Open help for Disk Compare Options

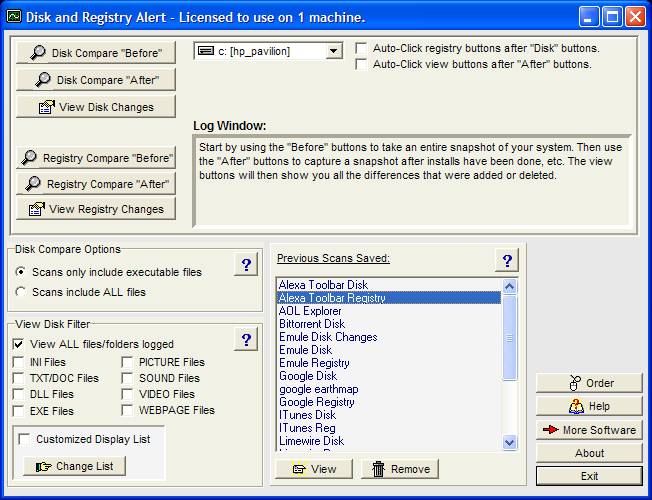(246, 265)
